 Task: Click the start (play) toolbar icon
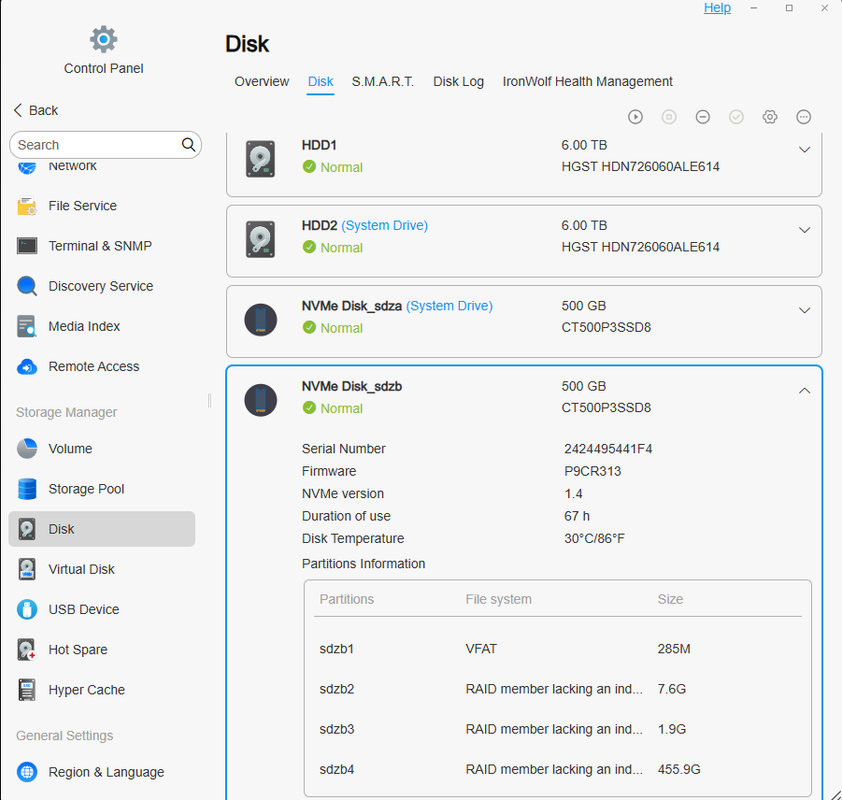[635, 117]
